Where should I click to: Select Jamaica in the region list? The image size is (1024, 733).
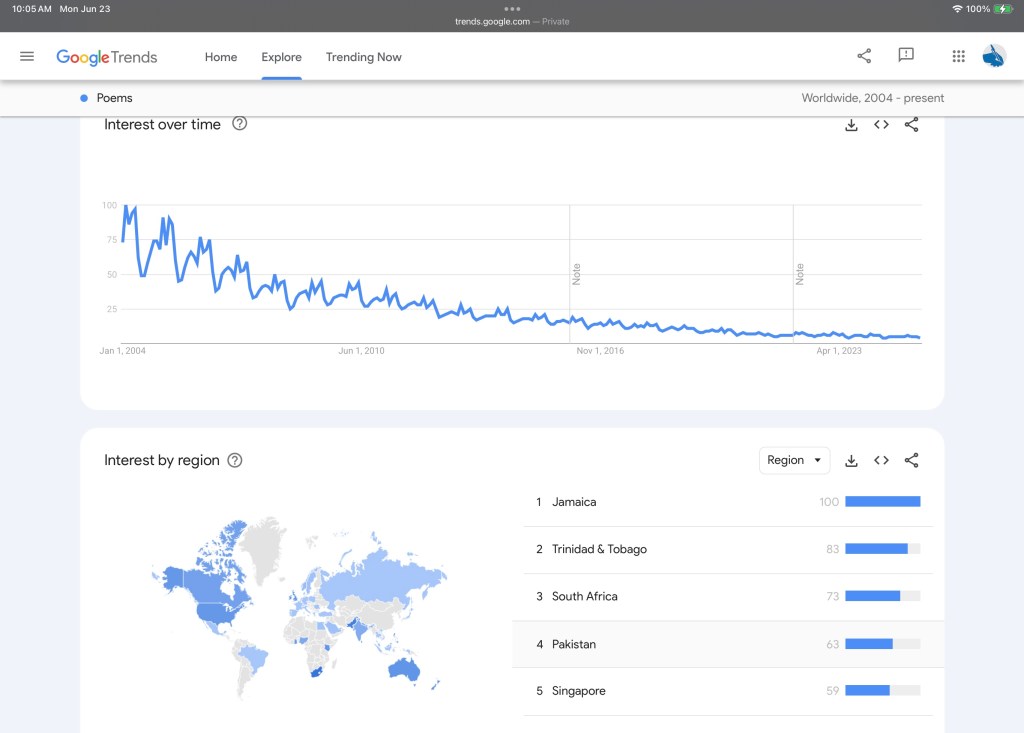tap(574, 502)
